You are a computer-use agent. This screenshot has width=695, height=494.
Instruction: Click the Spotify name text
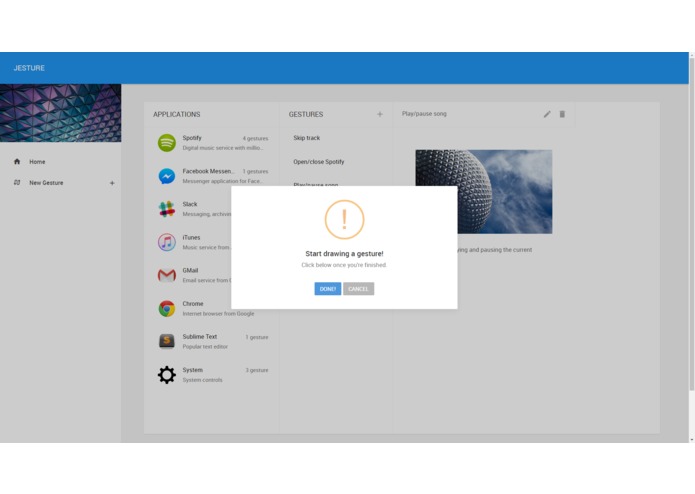(192, 138)
